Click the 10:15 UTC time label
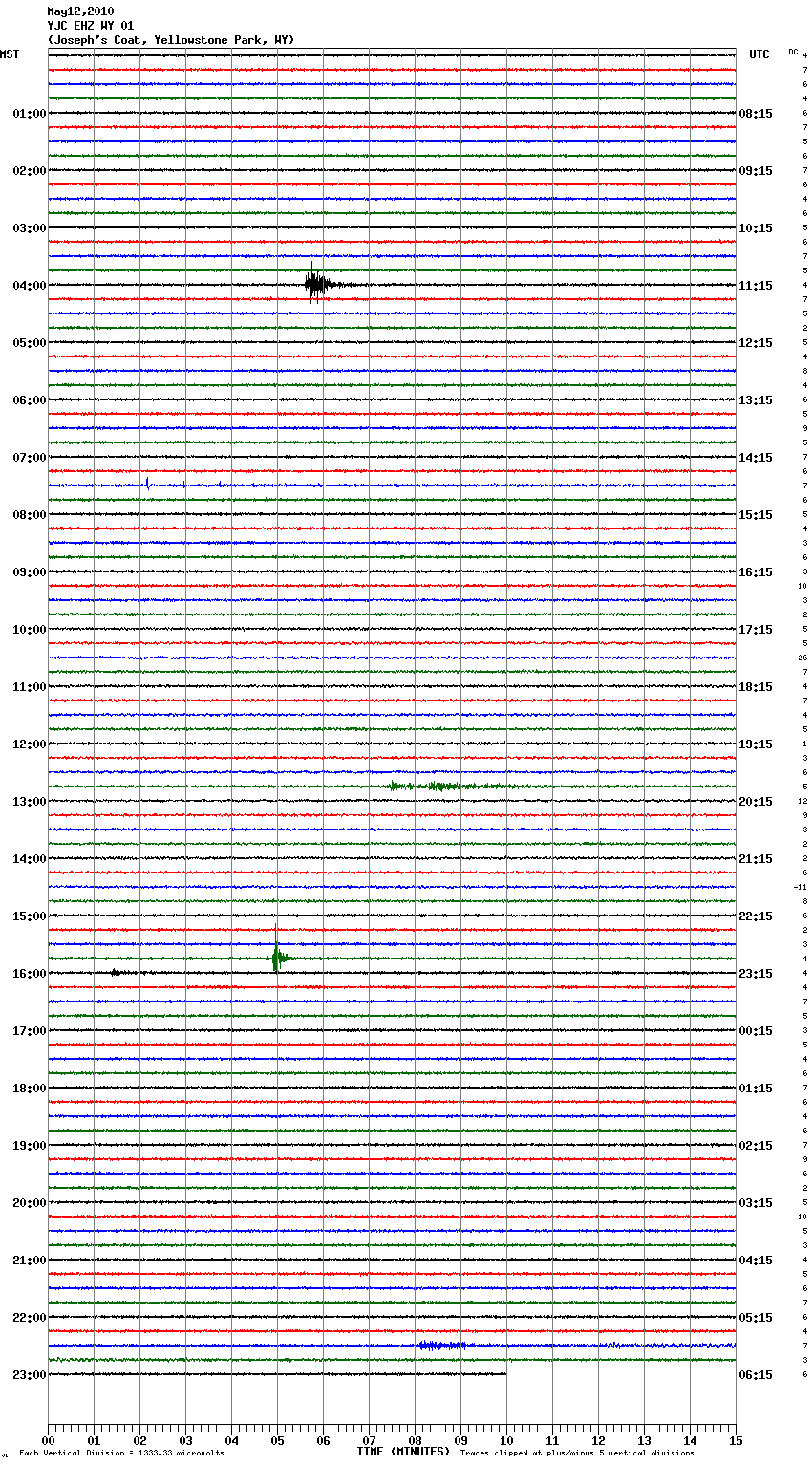Screen dimensions: 812x1466 pyautogui.click(x=756, y=228)
